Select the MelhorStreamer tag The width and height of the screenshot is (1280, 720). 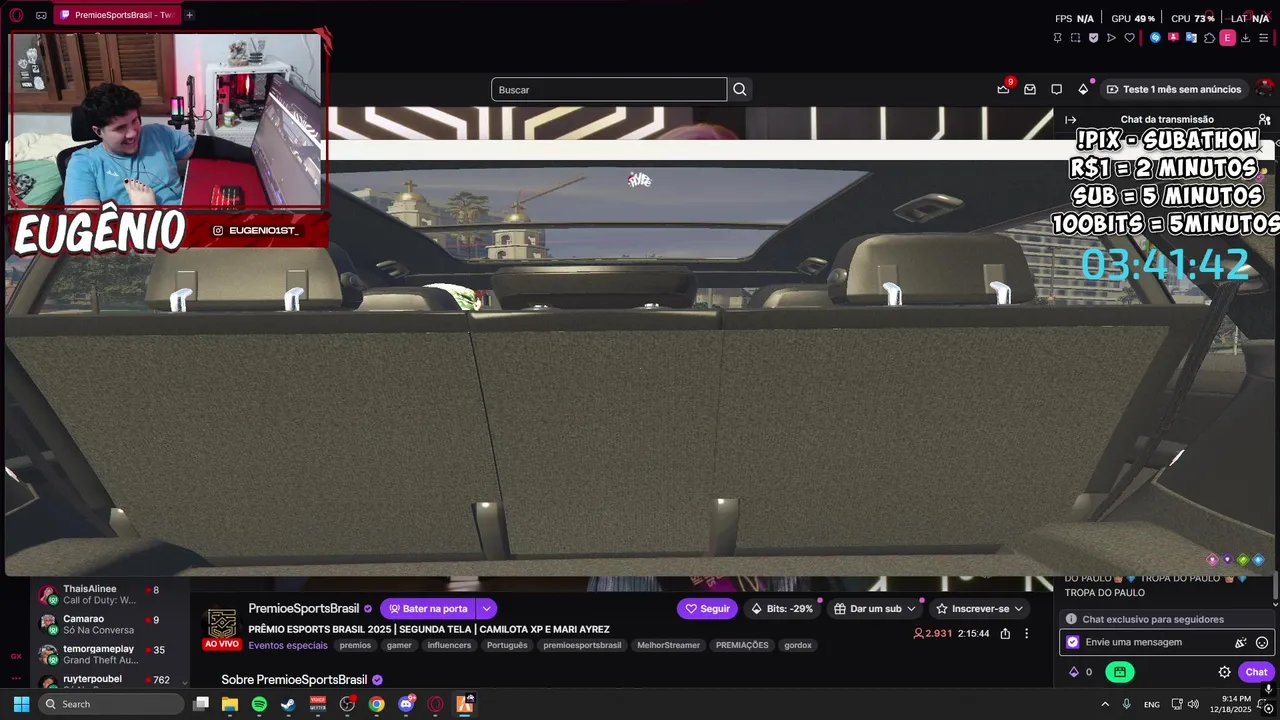pyautogui.click(x=668, y=645)
